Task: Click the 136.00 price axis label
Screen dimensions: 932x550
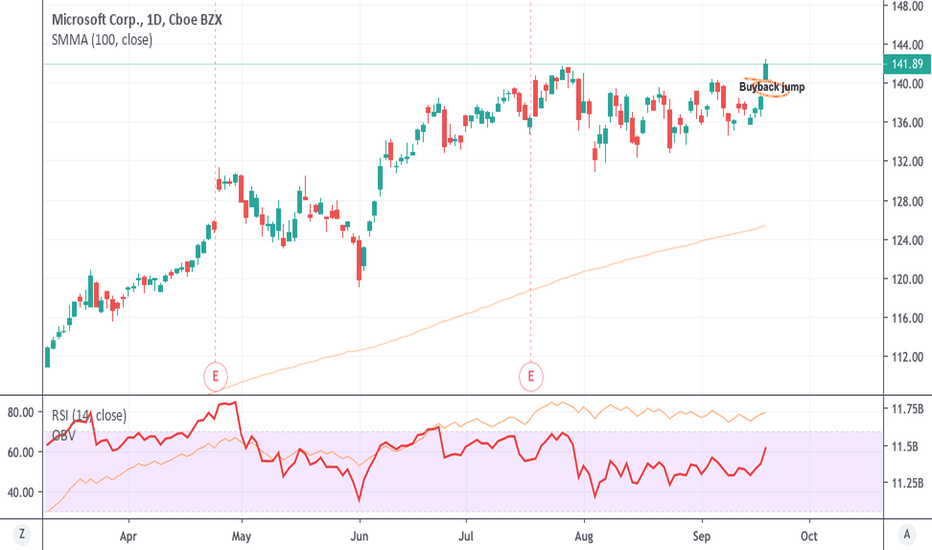Action: 907,122
